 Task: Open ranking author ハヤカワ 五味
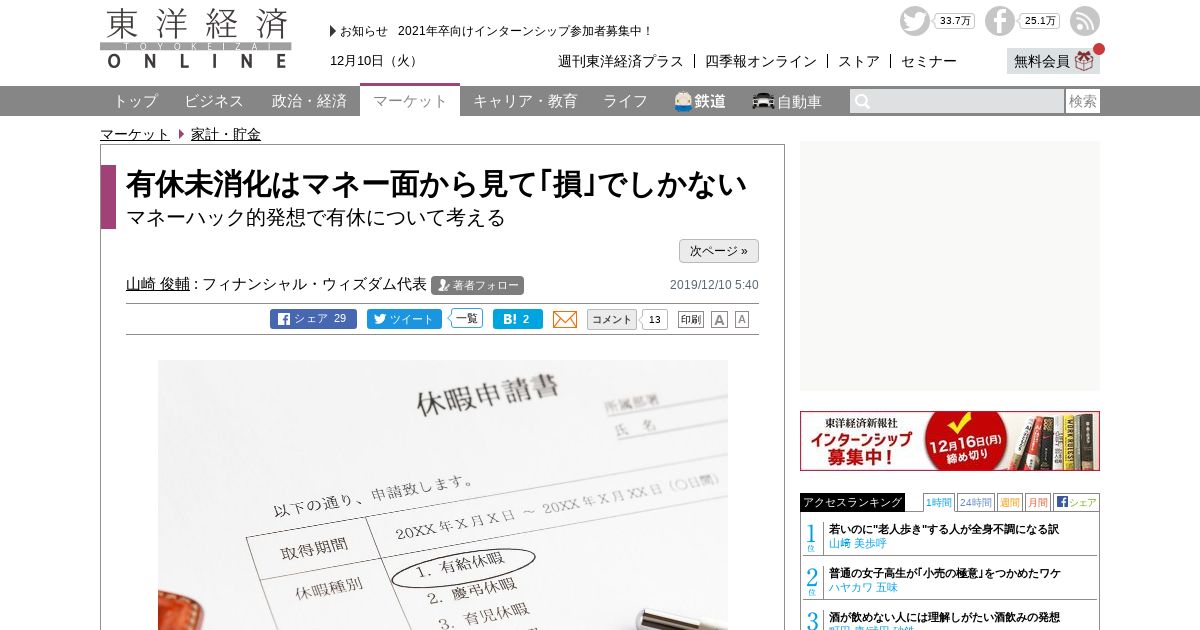[863, 587]
